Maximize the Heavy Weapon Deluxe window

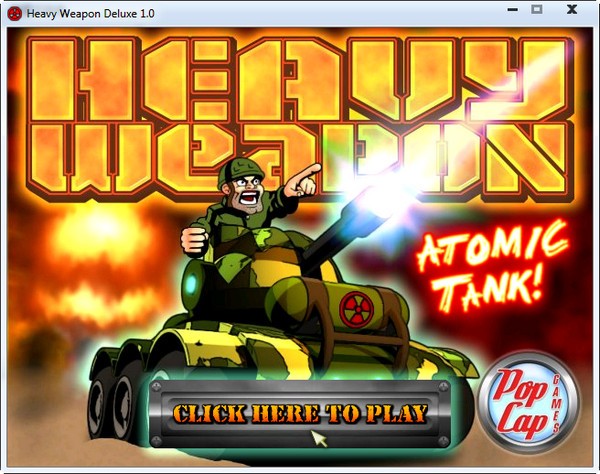tap(536, 10)
